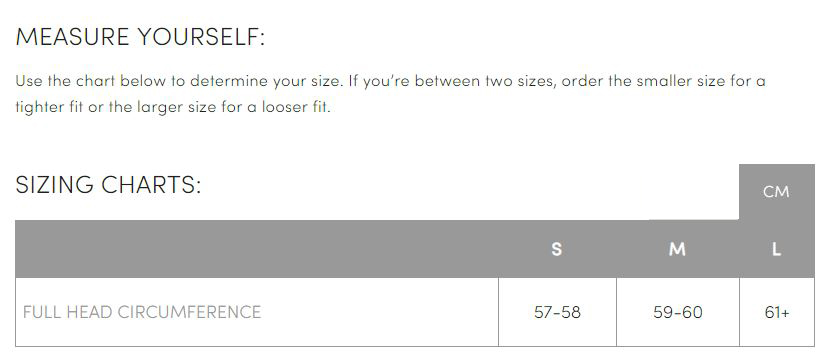Click the S size column header
The image size is (830, 362).
point(556,249)
